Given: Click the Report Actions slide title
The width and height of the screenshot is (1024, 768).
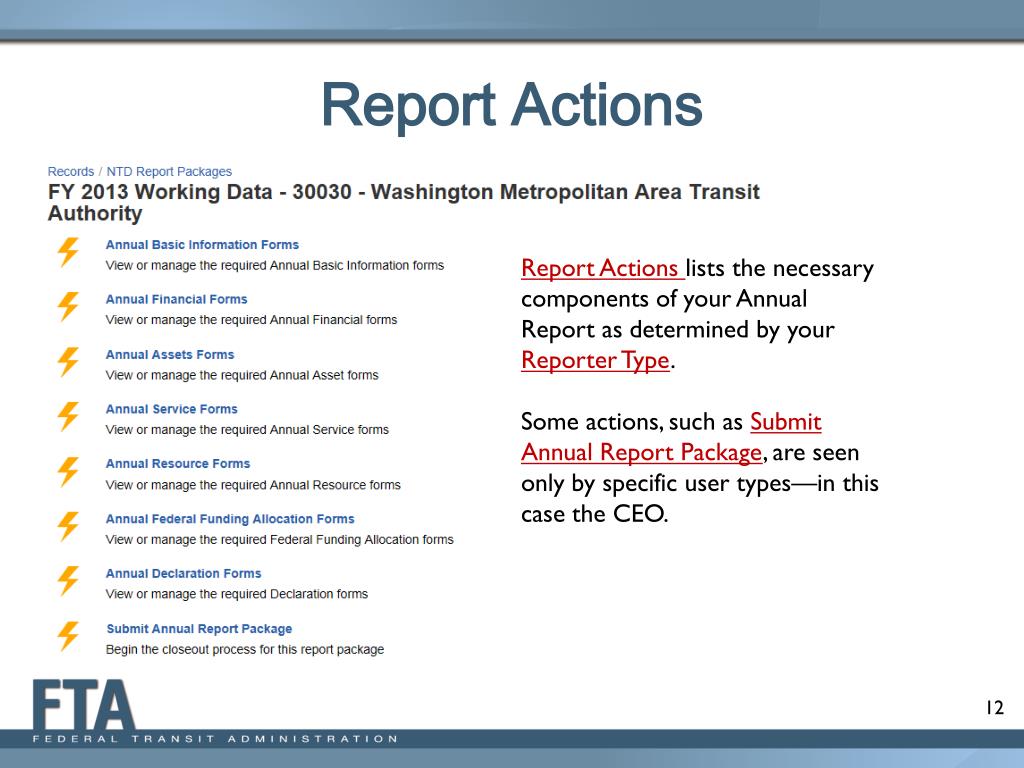Looking at the screenshot, I should click(512, 105).
